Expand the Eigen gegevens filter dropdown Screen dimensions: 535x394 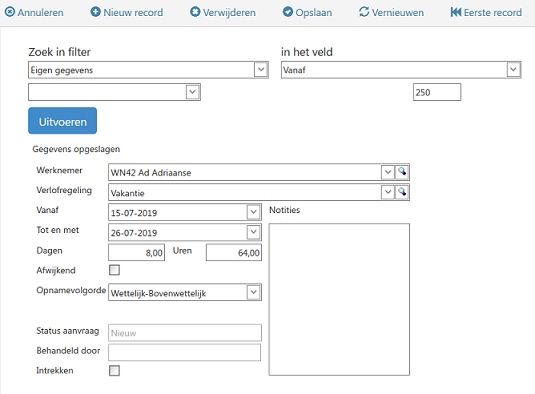pos(261,70)
